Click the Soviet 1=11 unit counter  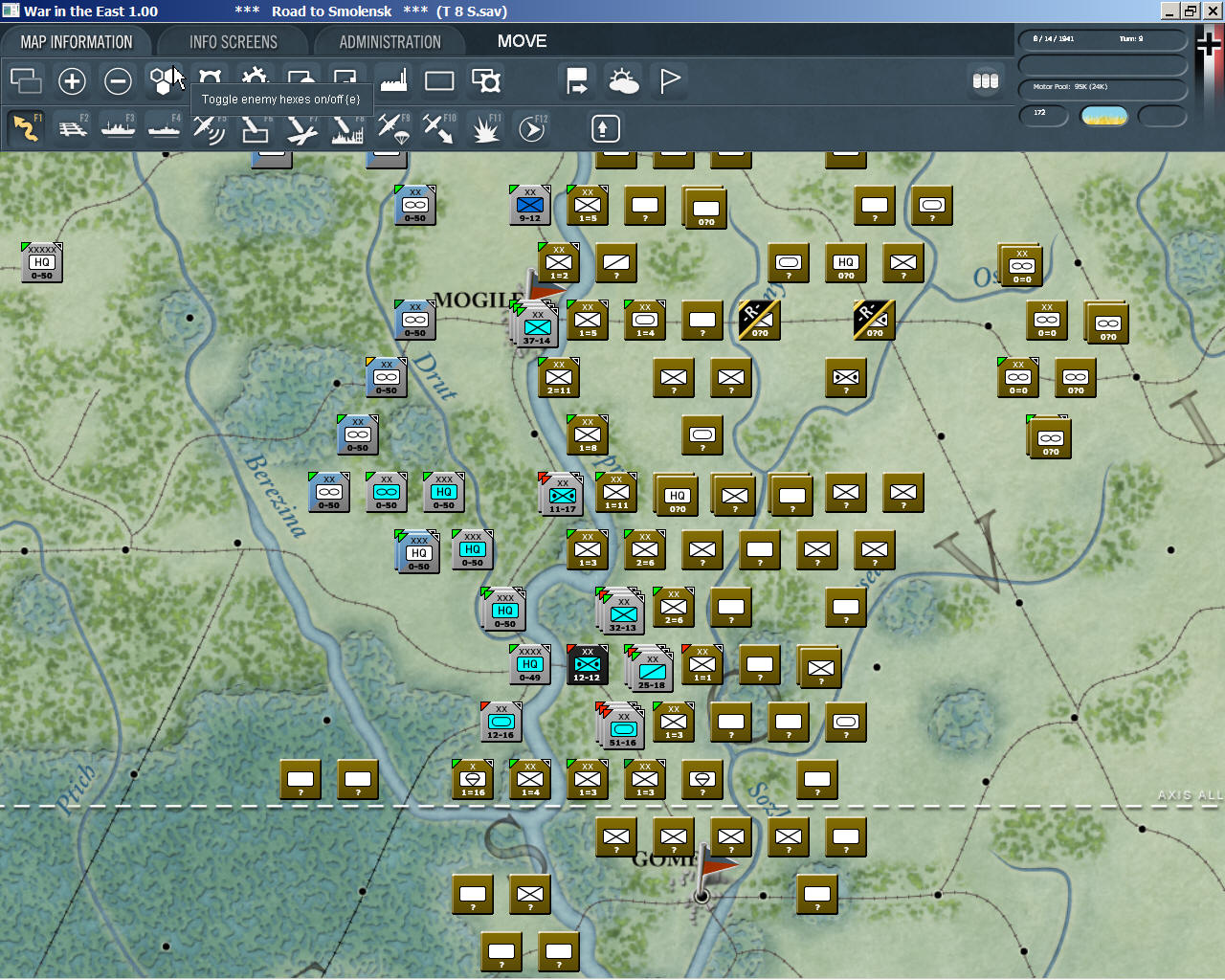(x=616, y=492)
